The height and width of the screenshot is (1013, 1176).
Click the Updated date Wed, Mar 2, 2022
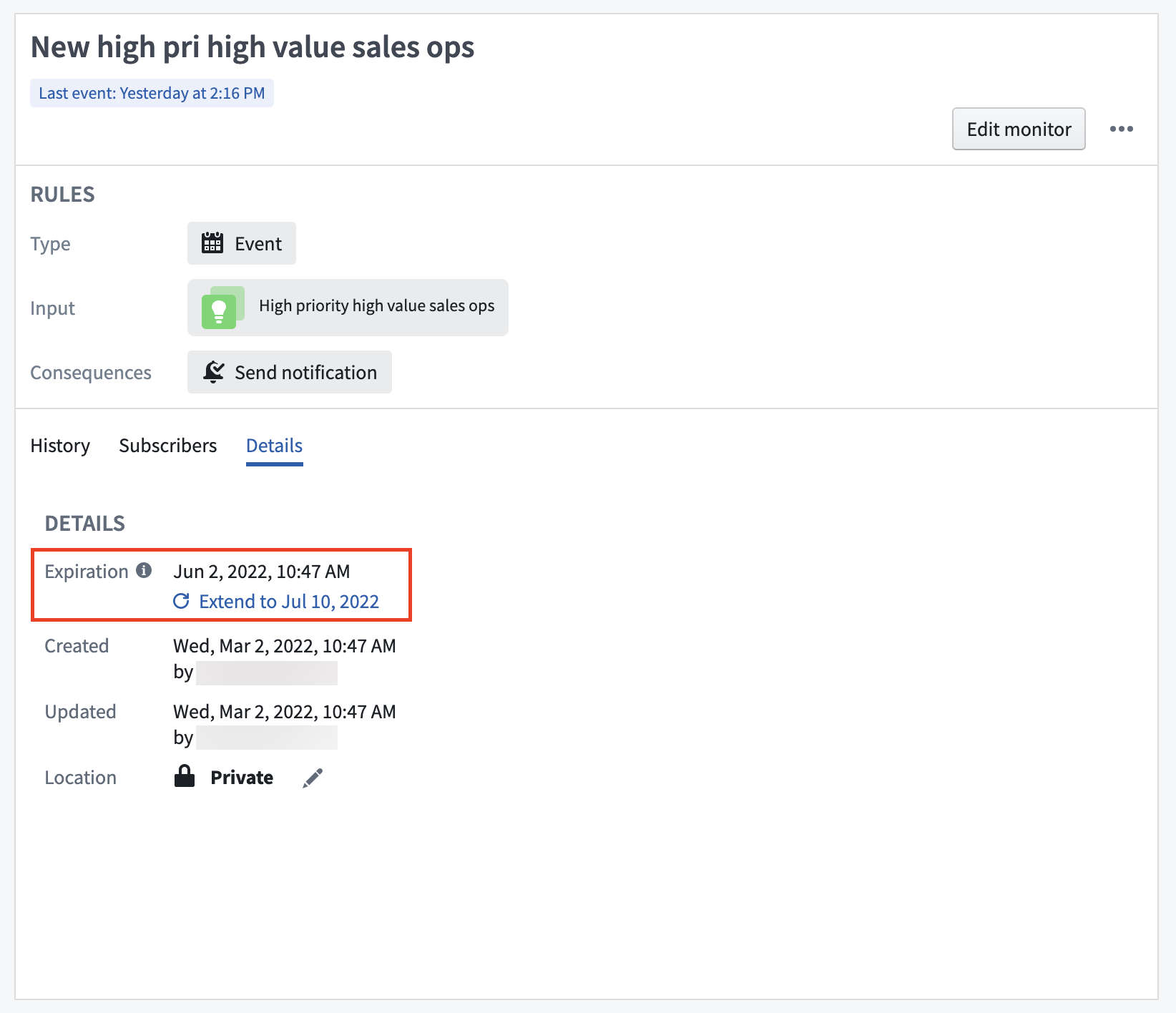pyautogui.click(x=285, y=712)
